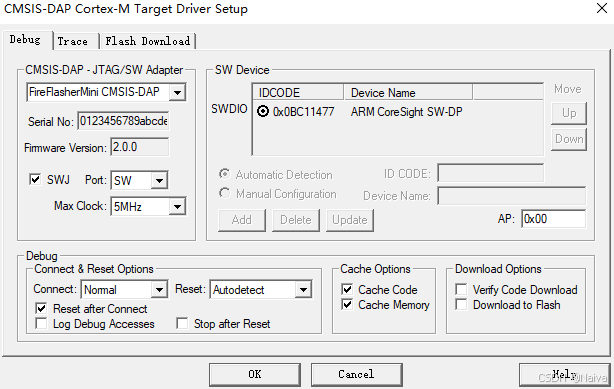Click the Up move button
This screenshot has height=389, width=614.
pyautogui.click(x=569, y=113)
